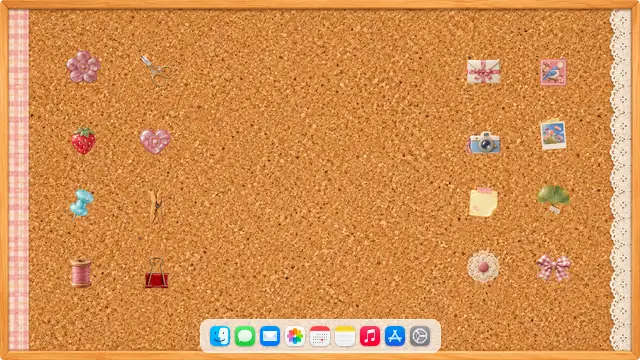Open Music app in the dock
This screenshot has width=640, height=360.
(x=370, y=336)
